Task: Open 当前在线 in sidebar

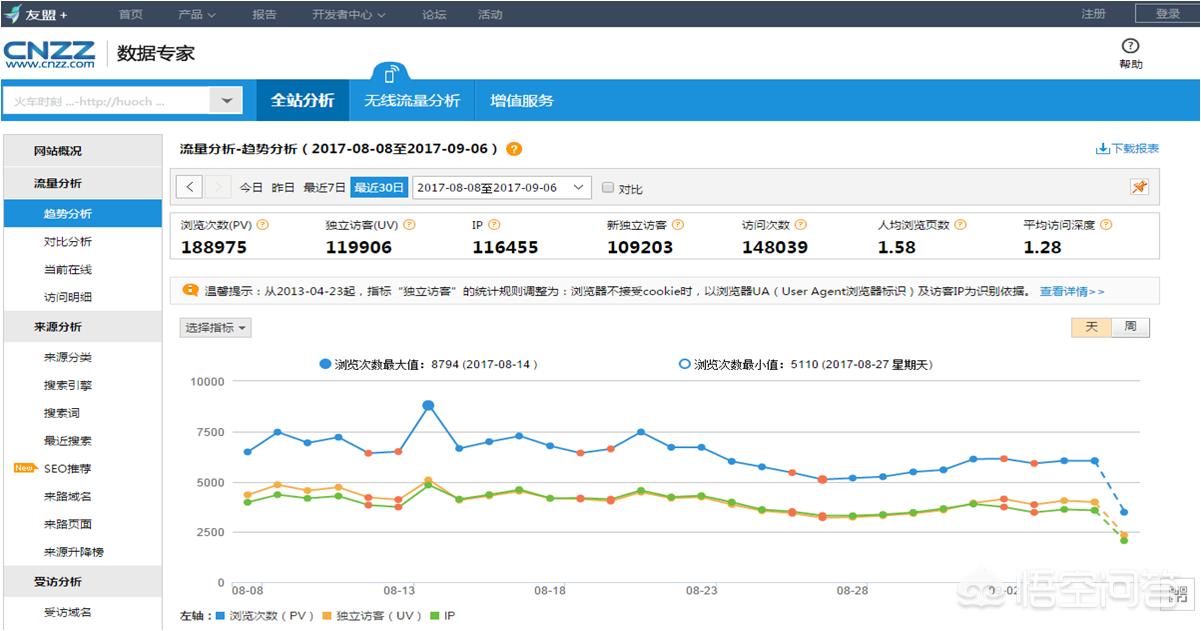Action: (68, 269)
